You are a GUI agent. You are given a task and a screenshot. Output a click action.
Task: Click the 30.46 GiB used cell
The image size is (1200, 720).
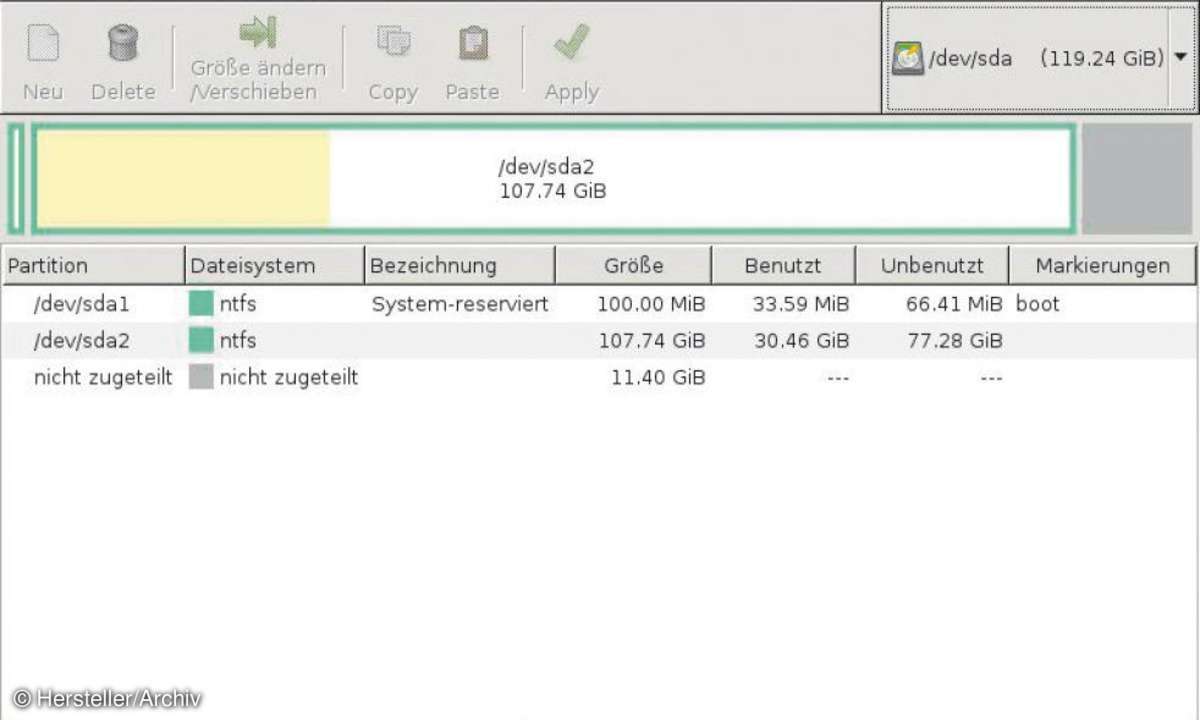pyautogui.click(x=803, y=341)
